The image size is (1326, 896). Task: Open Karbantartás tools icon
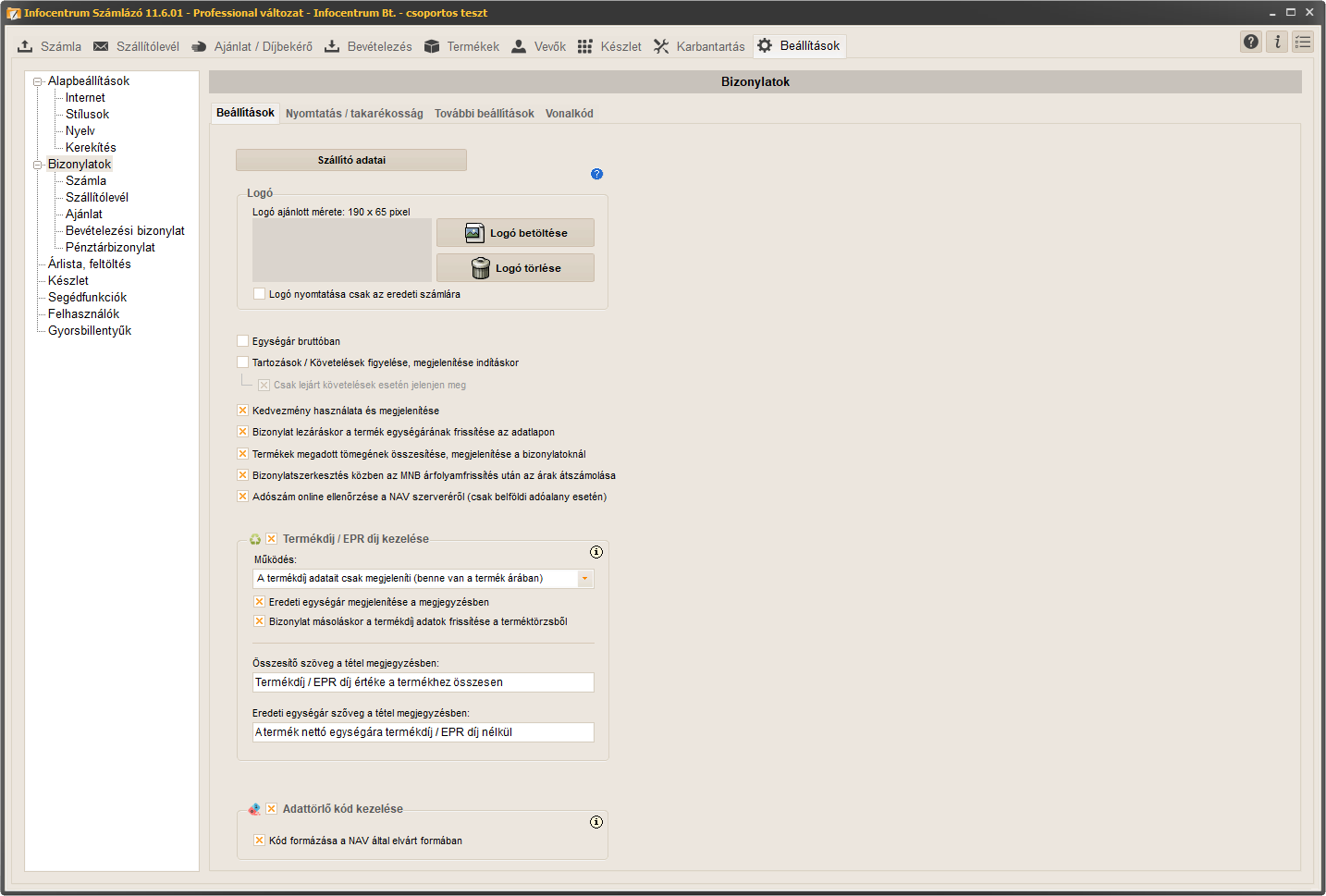coord(661,46)
